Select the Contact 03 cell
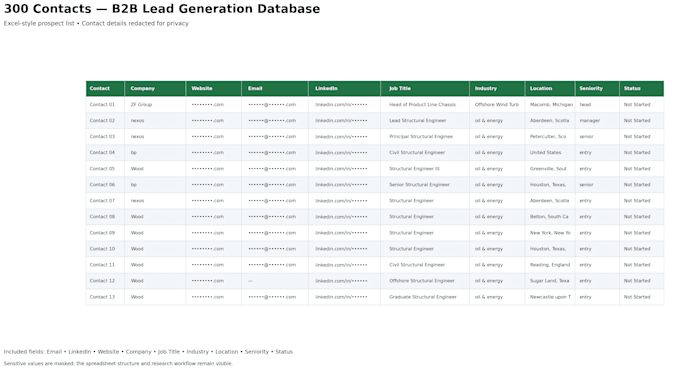 point(105,137)
